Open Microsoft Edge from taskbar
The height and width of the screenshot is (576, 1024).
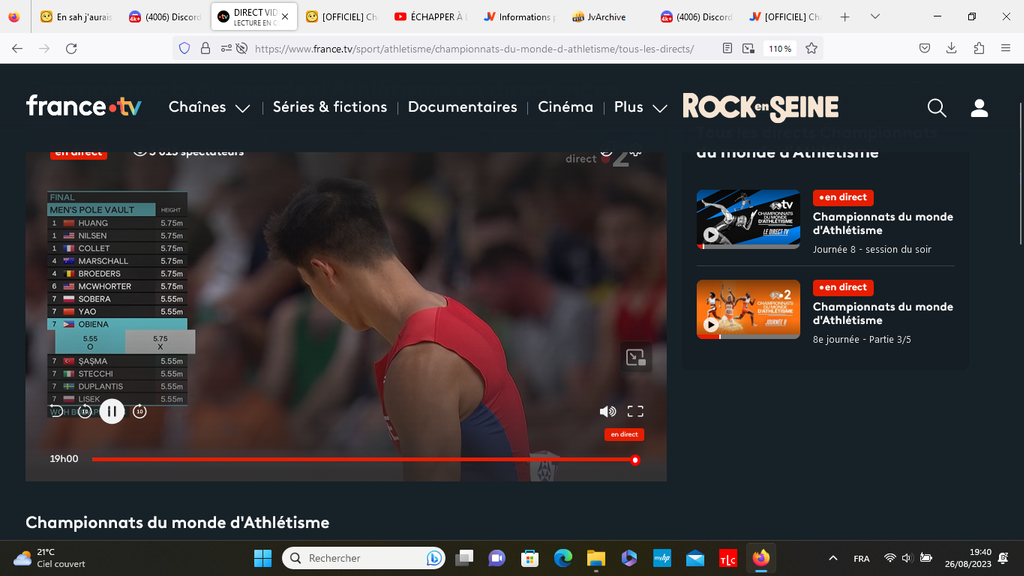[x=563, y=558]
